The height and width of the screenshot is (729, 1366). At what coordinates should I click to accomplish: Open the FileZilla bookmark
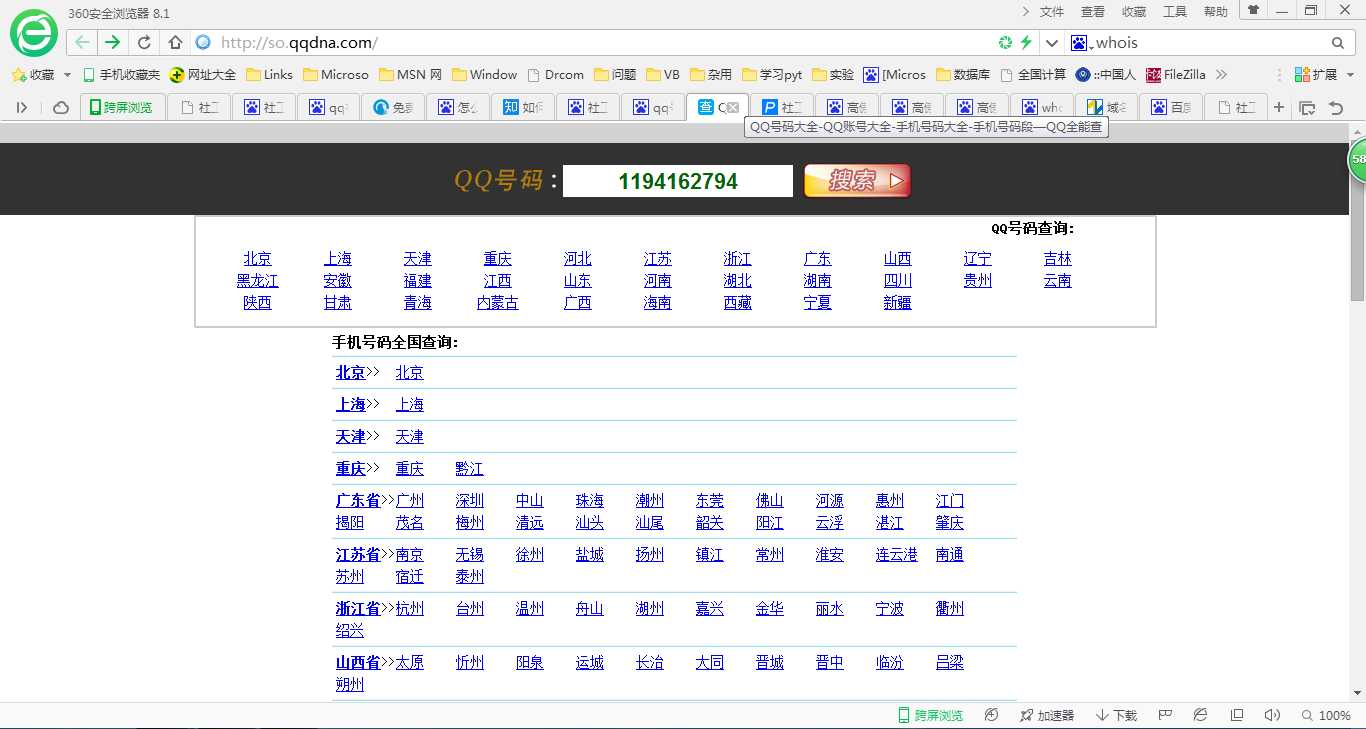pos(1176,75)
